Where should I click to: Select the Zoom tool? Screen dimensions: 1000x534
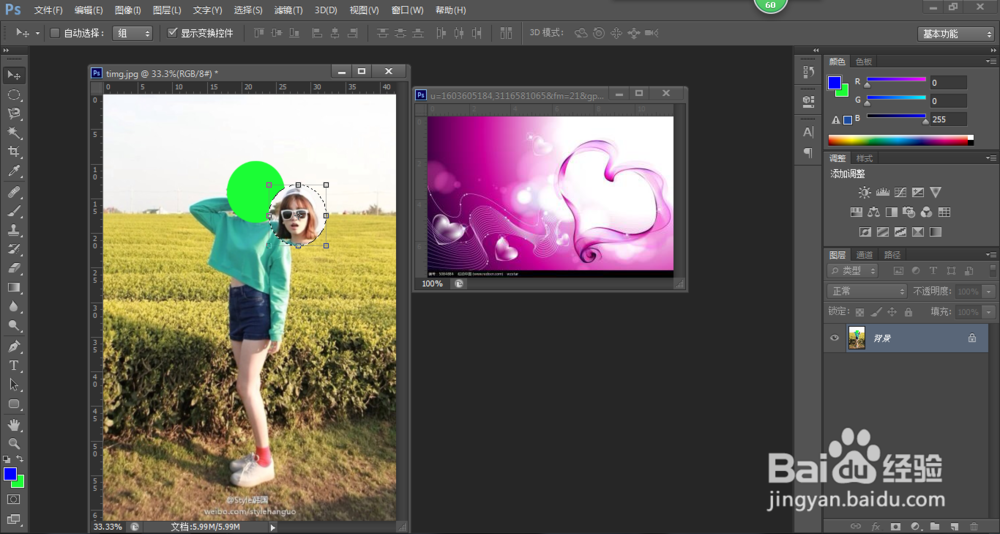pos(13,443)
